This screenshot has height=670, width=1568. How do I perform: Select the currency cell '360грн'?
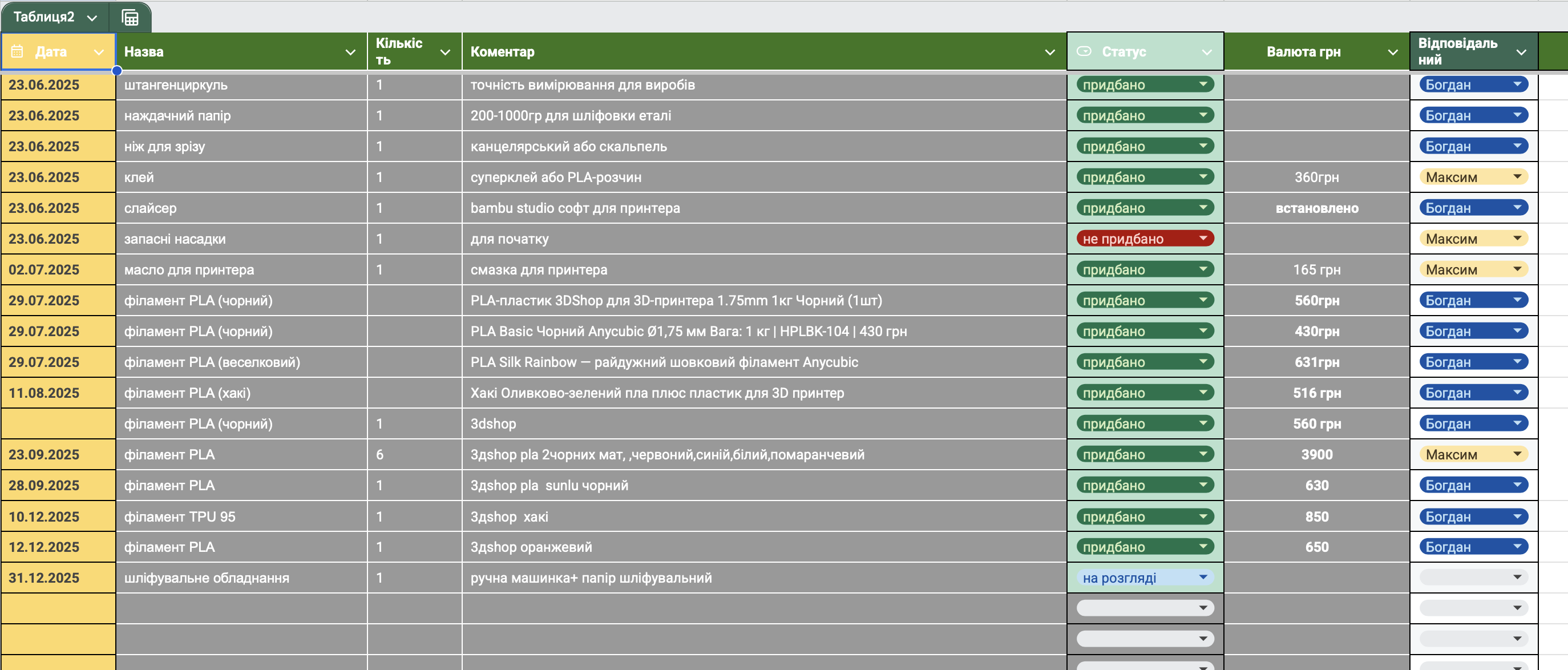coord(1316,177)
